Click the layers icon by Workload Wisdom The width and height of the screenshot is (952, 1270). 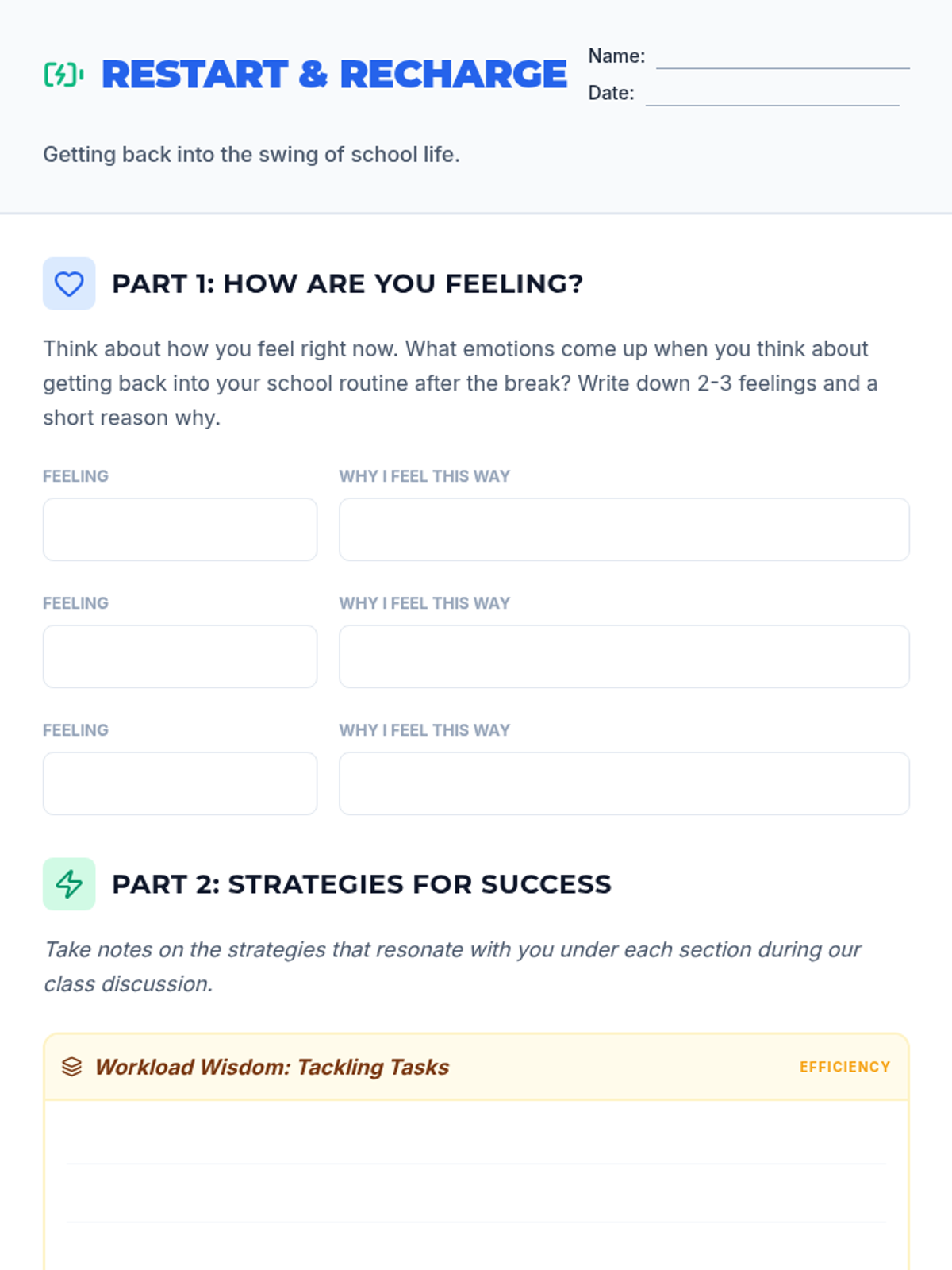coord(71,1067)
